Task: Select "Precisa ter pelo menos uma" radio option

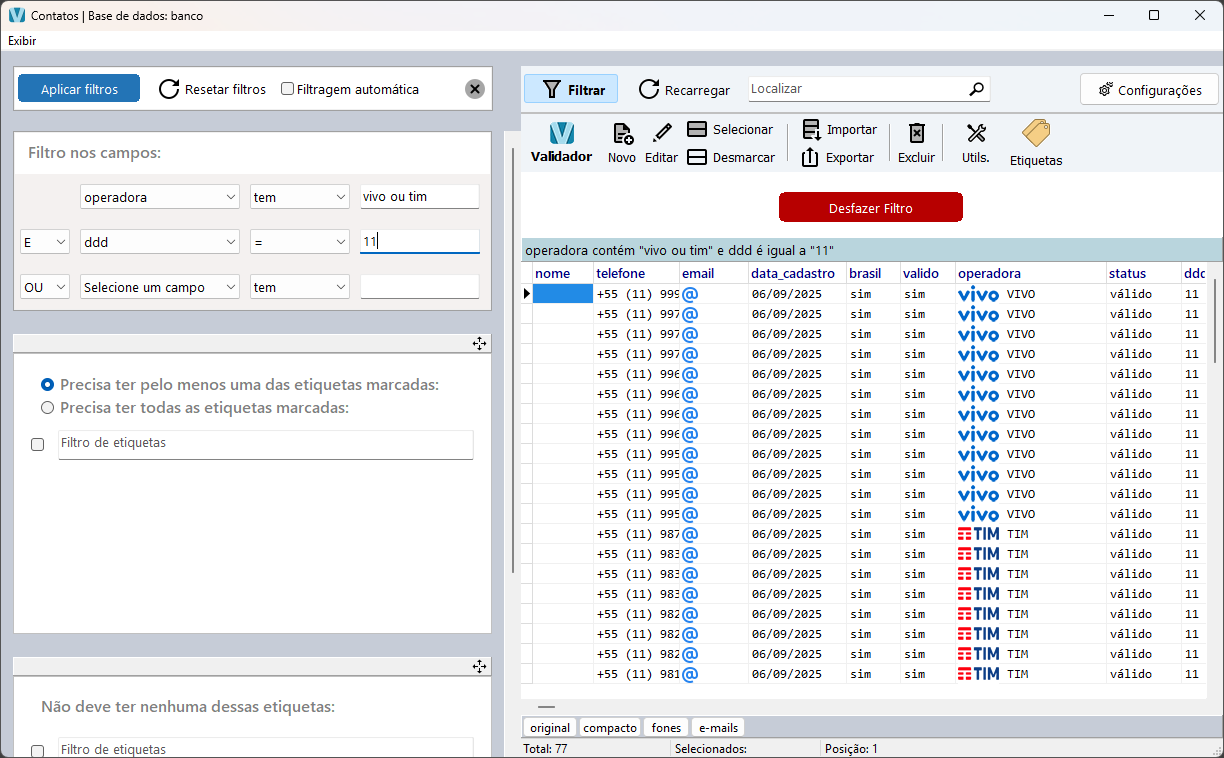Action: pos(47,384)
